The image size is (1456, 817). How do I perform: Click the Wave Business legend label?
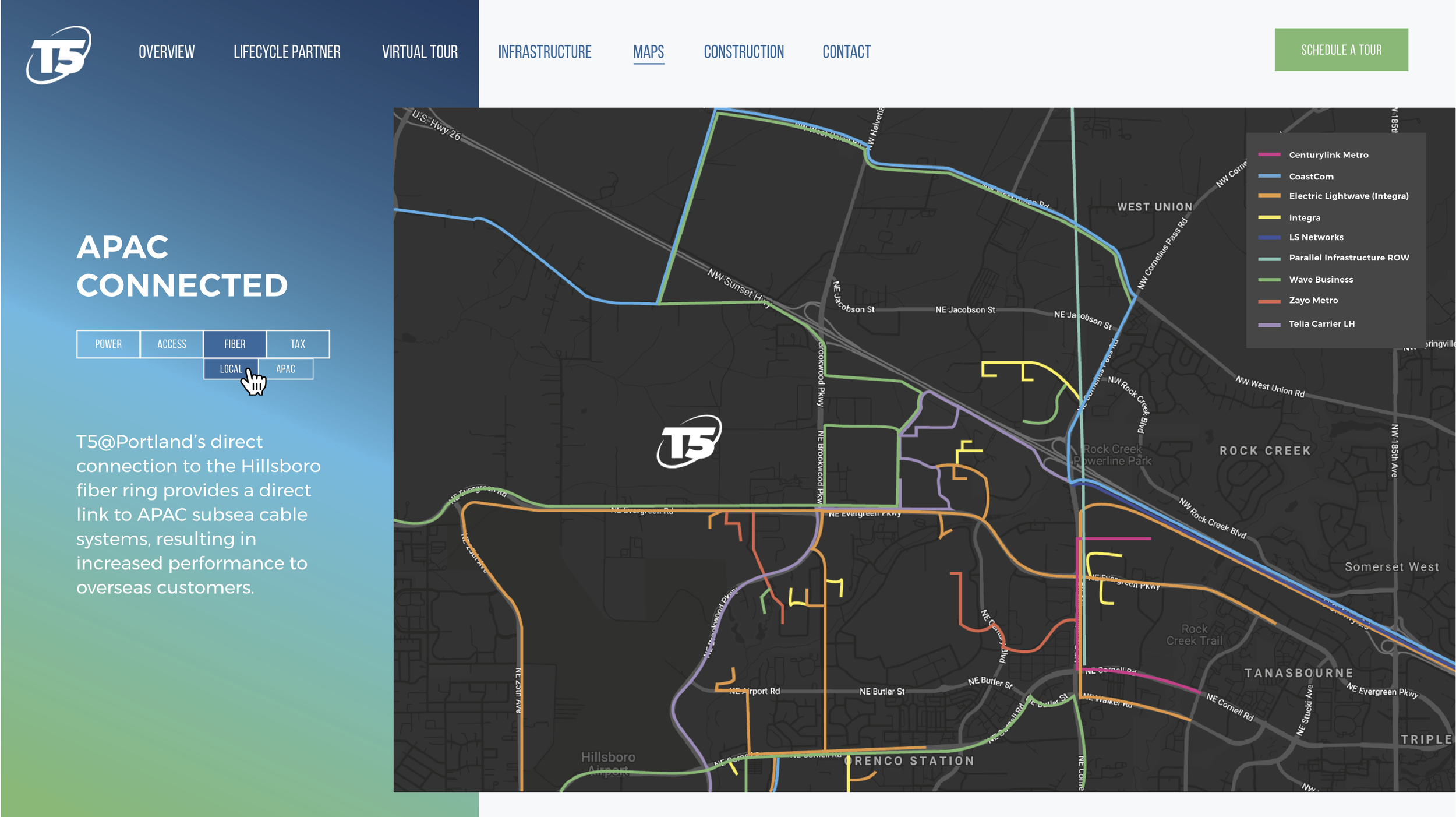[x=1321, y=280]
